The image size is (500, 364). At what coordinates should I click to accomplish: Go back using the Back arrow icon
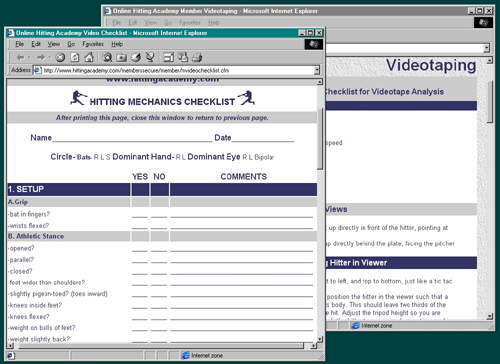21,58
